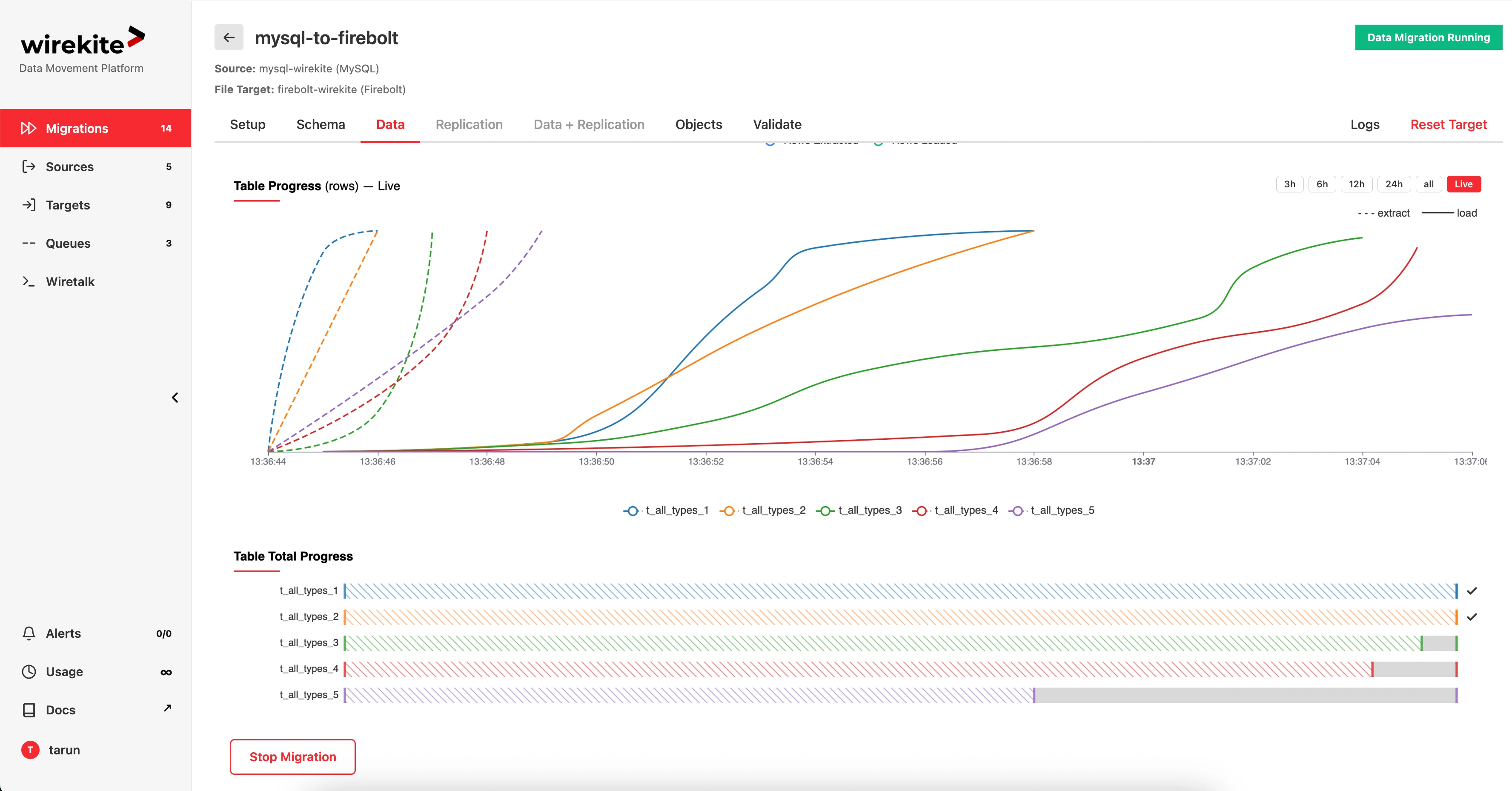Click the extract dashed legend label
This screenshot has width=1512, height=791.
(x=1383, y=213)
